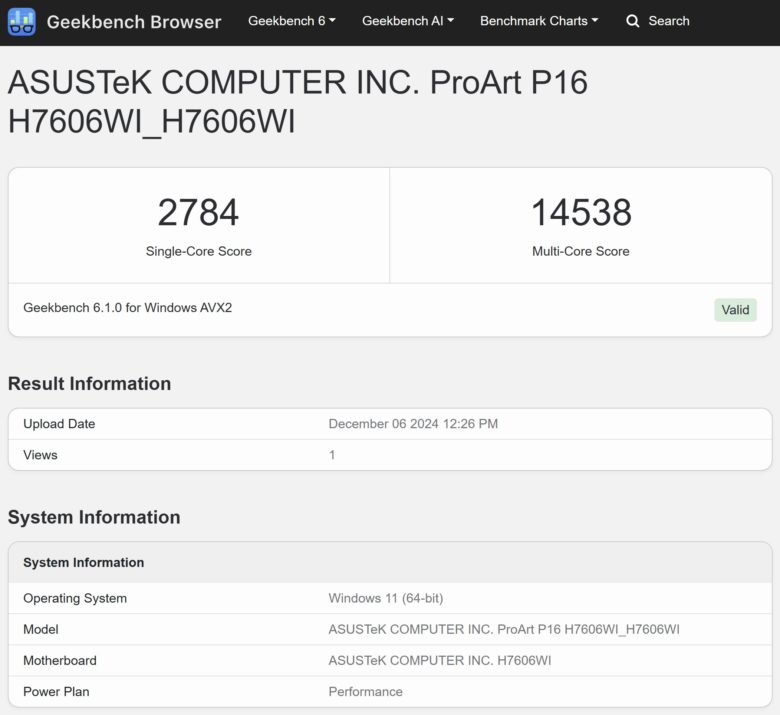Click the Search text in navbar
The height and width of the screenshot is (715, 780).
(x=669, y=21)
